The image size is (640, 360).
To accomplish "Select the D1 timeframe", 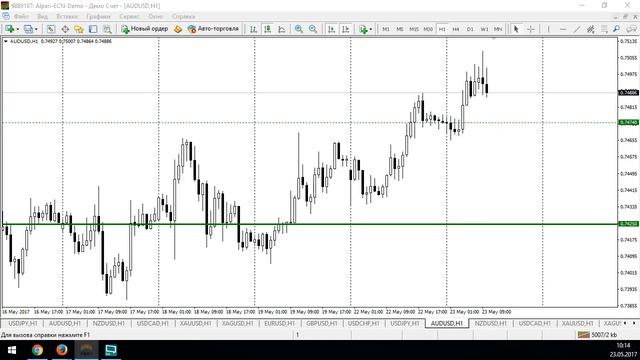I will (470, 29).
